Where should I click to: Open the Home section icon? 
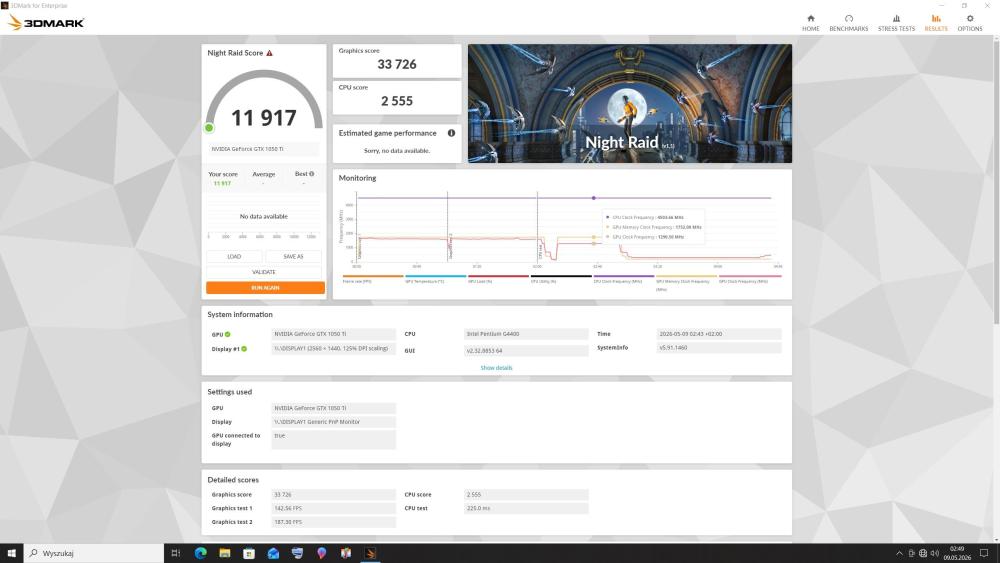click(811, 18)
